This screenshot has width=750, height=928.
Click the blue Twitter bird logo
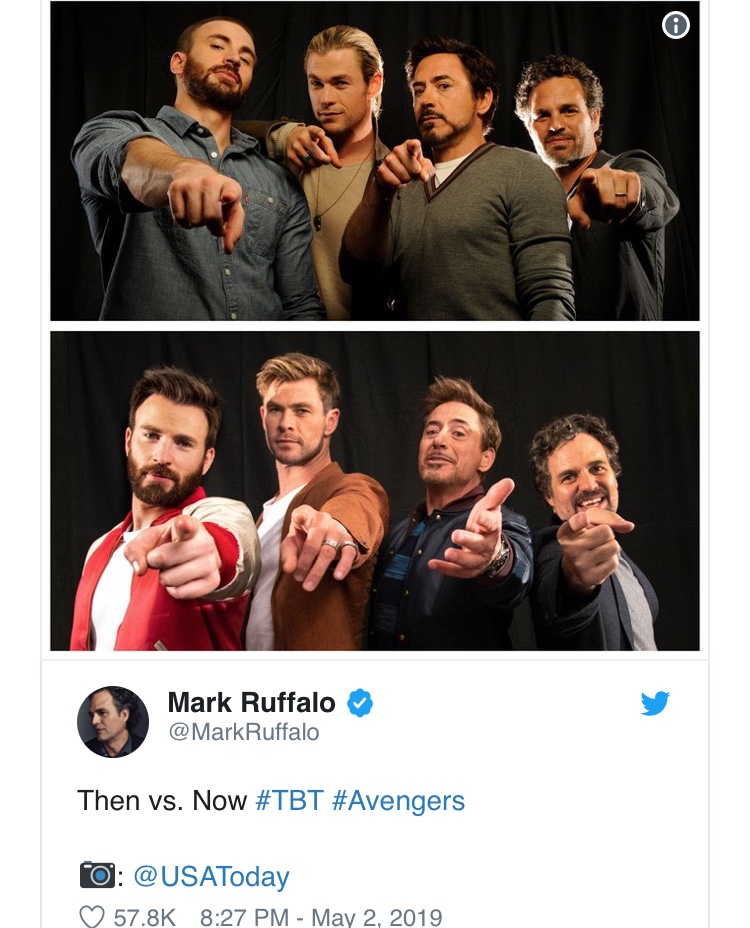tap(655, 704)
